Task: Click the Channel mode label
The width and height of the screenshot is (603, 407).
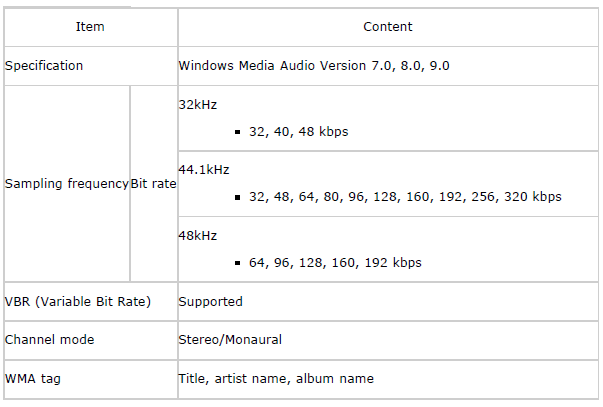Action: pyautogui.click(x=49, y=340)
